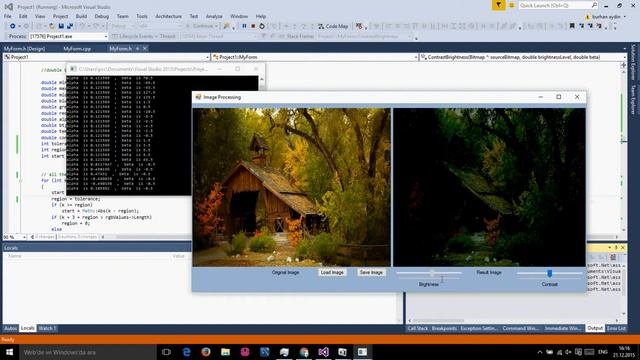Open the Build menu
Image resolution: width=640 pixels, height=360 pixels.
click(81, 16)
